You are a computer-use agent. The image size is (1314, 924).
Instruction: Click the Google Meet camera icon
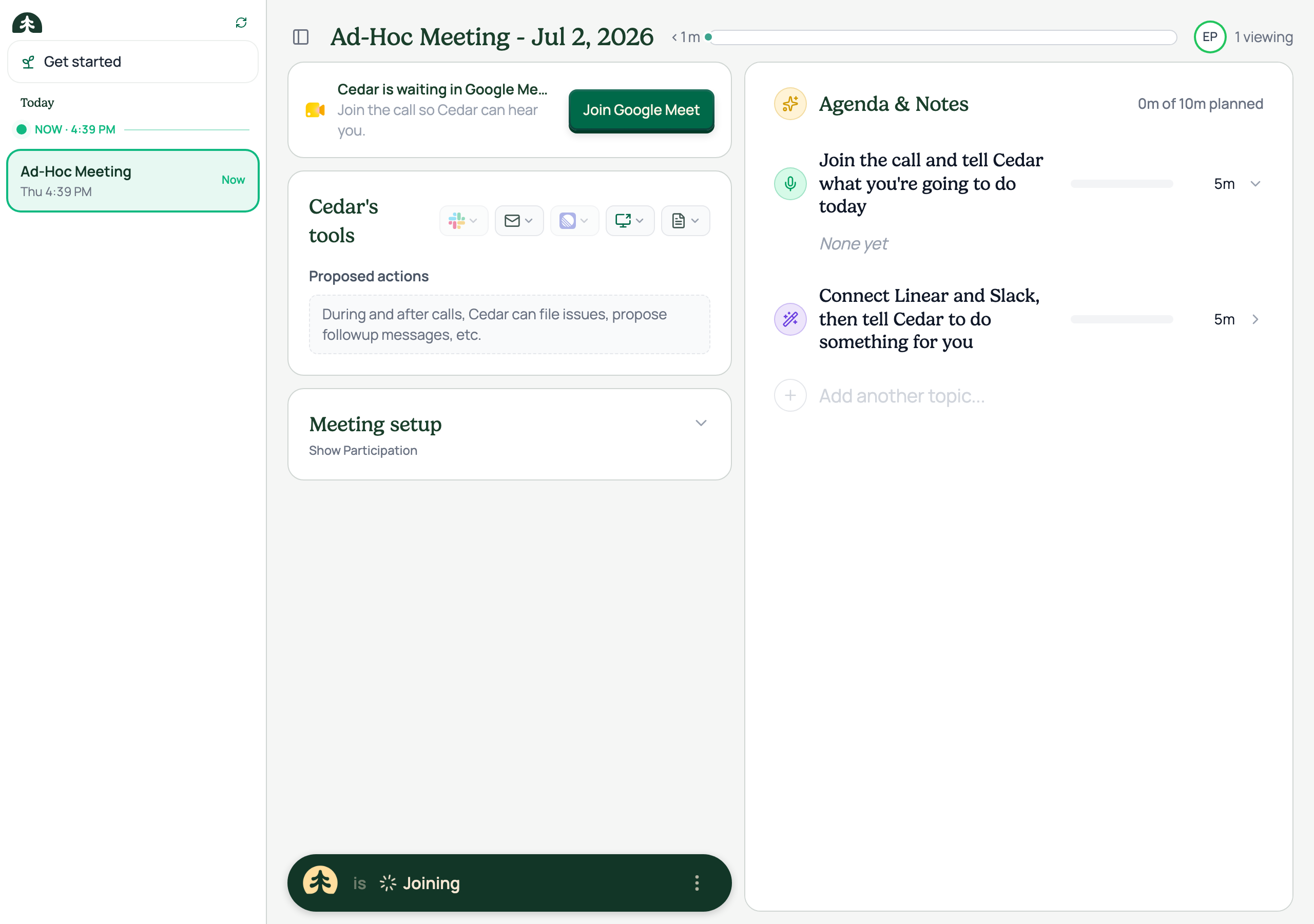(315, 110)
